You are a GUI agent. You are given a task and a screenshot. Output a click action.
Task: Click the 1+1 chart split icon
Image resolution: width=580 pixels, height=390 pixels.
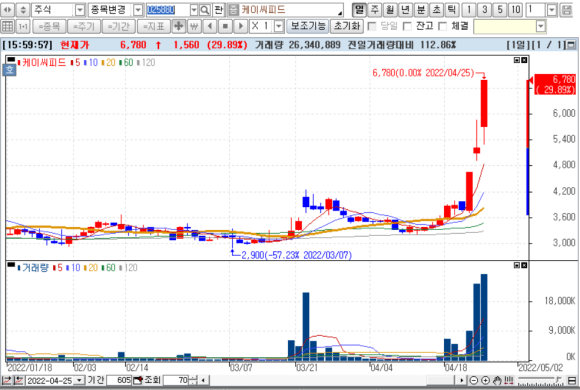point(23,26)
